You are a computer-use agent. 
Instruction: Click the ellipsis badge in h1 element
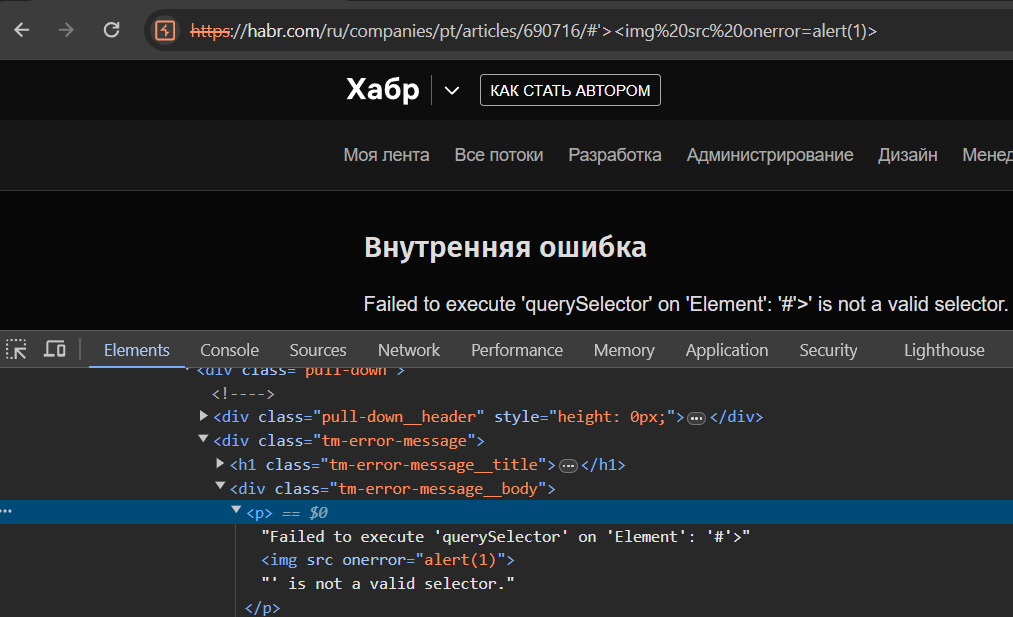[x=568, y=465]
